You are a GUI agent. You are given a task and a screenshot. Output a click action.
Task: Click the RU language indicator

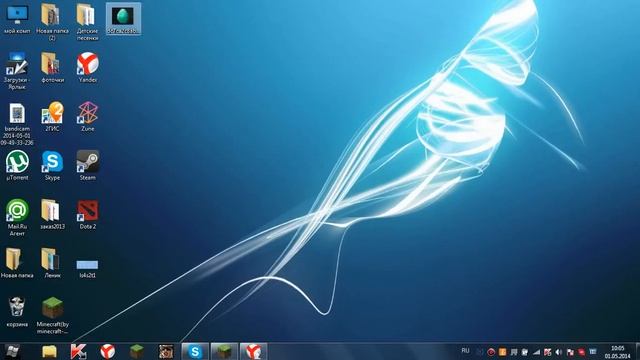coord(465,351)
